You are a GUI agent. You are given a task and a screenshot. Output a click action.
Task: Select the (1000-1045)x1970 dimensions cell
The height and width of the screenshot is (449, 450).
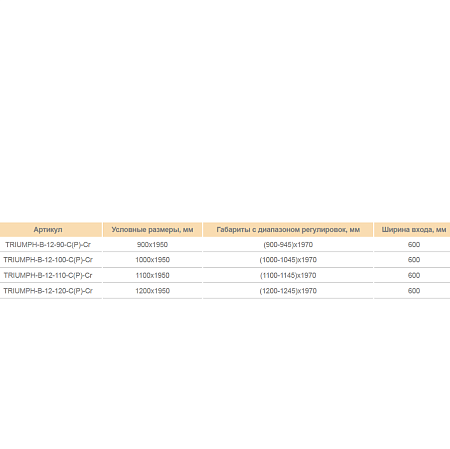[x=288, y=260]
